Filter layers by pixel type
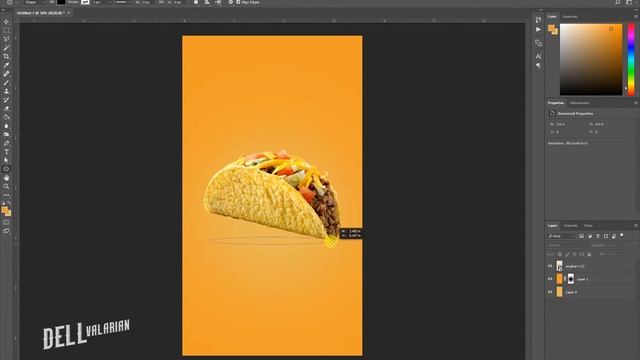 pos(582,236)
